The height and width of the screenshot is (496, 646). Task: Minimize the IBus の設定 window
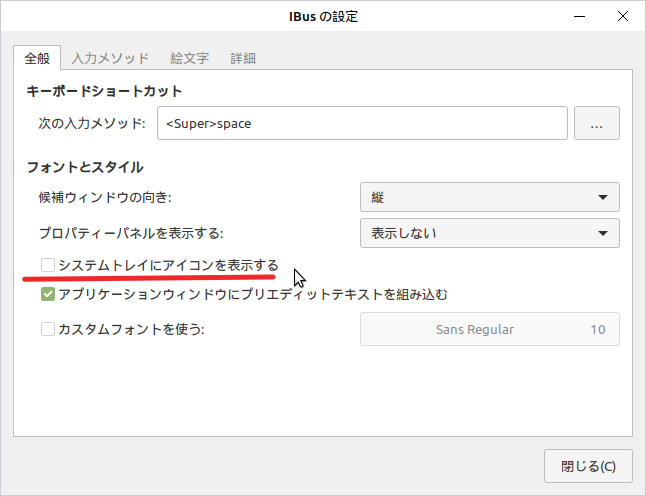coord(580,16)
